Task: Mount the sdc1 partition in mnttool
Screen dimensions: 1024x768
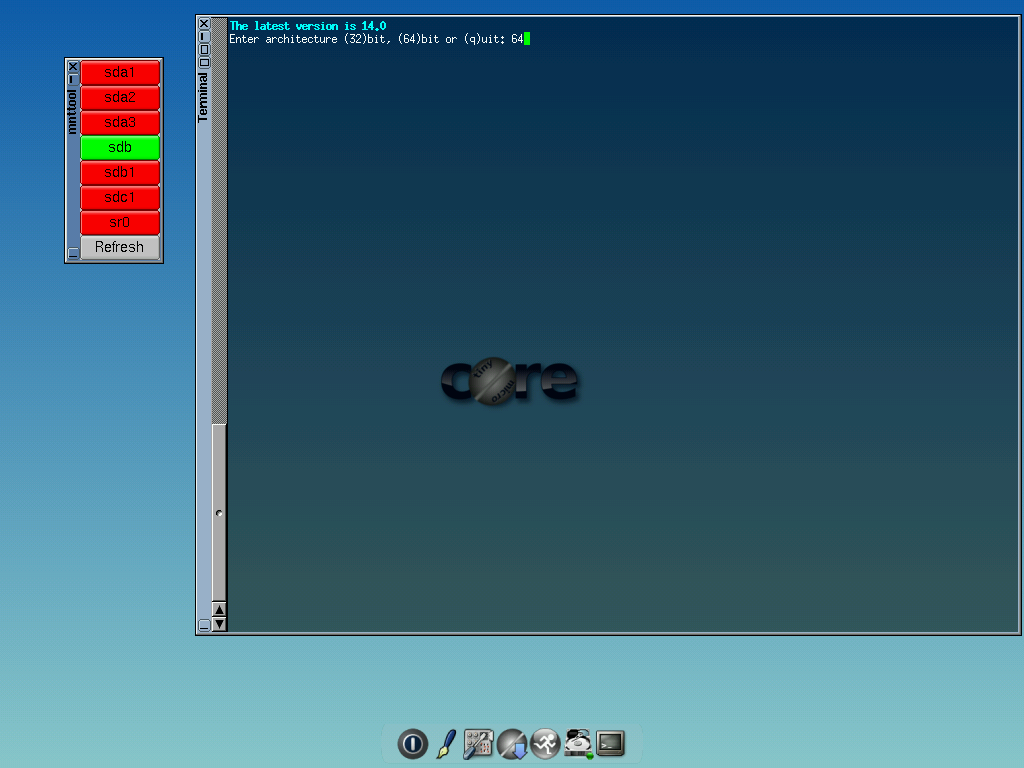Action: 120,197
